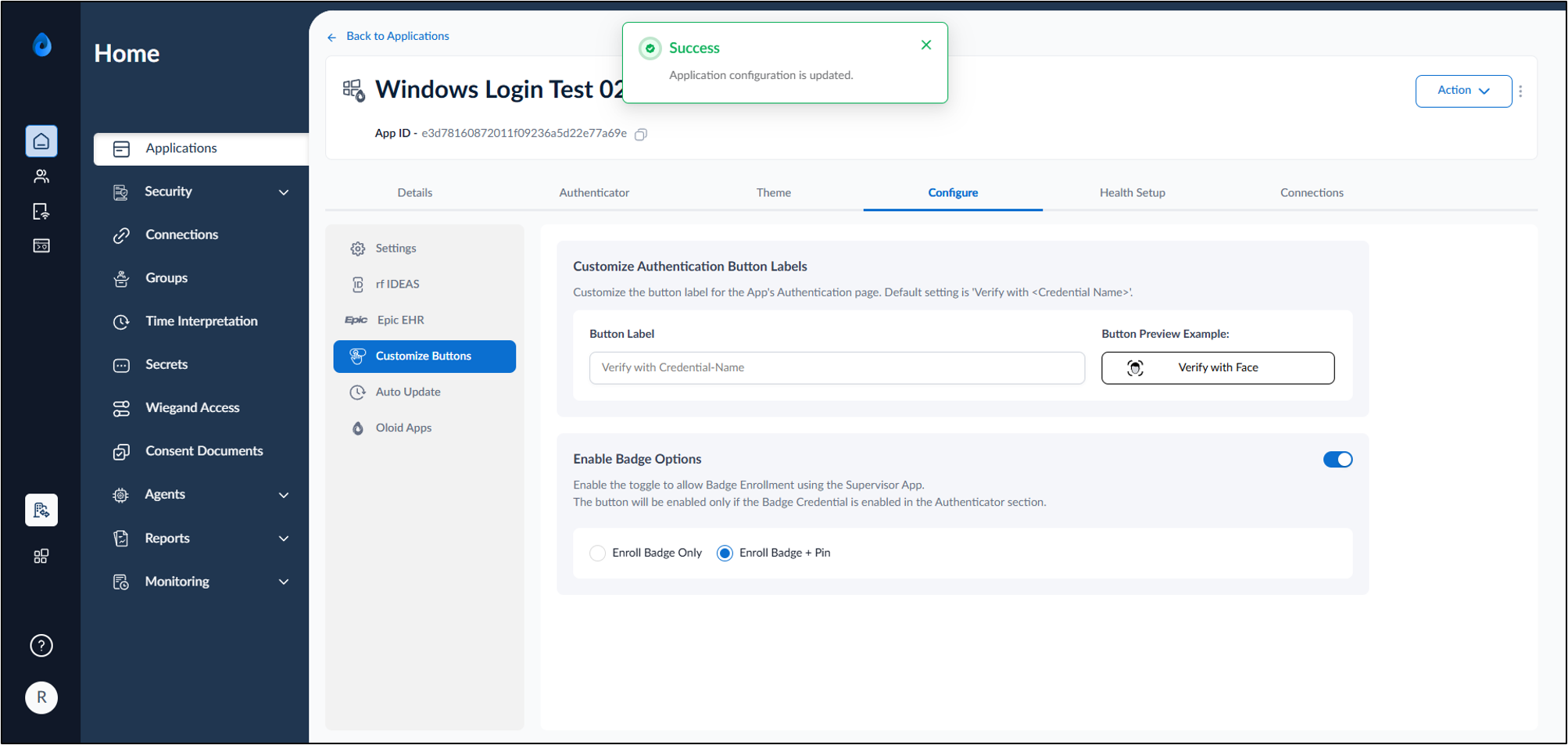Viewport: 1568px width, 745px height.
Task: Open the Home icon in left rail
Action: click(x=41, y=141)
